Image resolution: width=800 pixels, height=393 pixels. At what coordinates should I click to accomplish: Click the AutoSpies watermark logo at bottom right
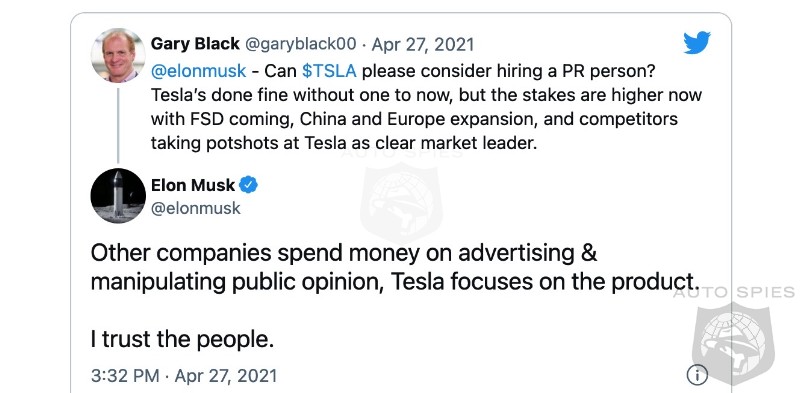(733, 342)
